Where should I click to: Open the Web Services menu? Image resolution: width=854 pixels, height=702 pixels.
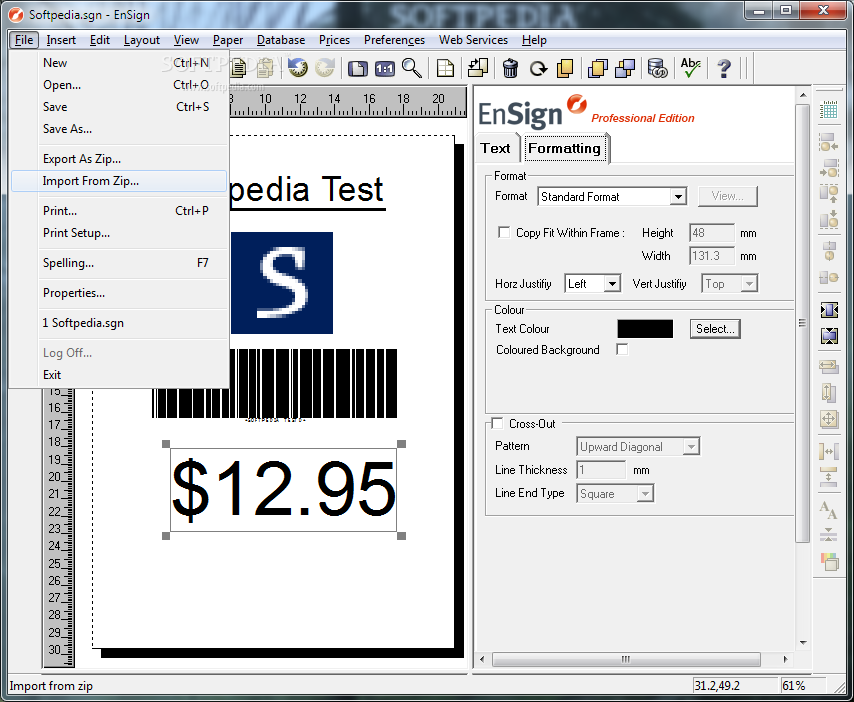473,40
